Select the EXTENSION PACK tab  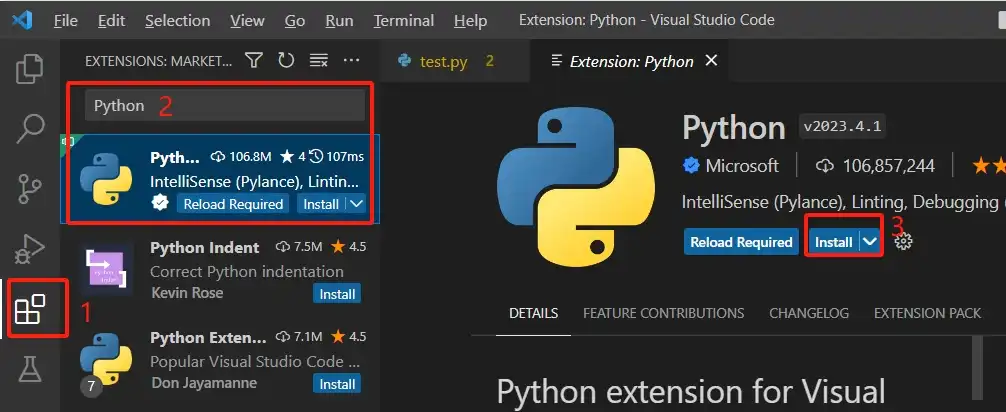click(927, 313)
